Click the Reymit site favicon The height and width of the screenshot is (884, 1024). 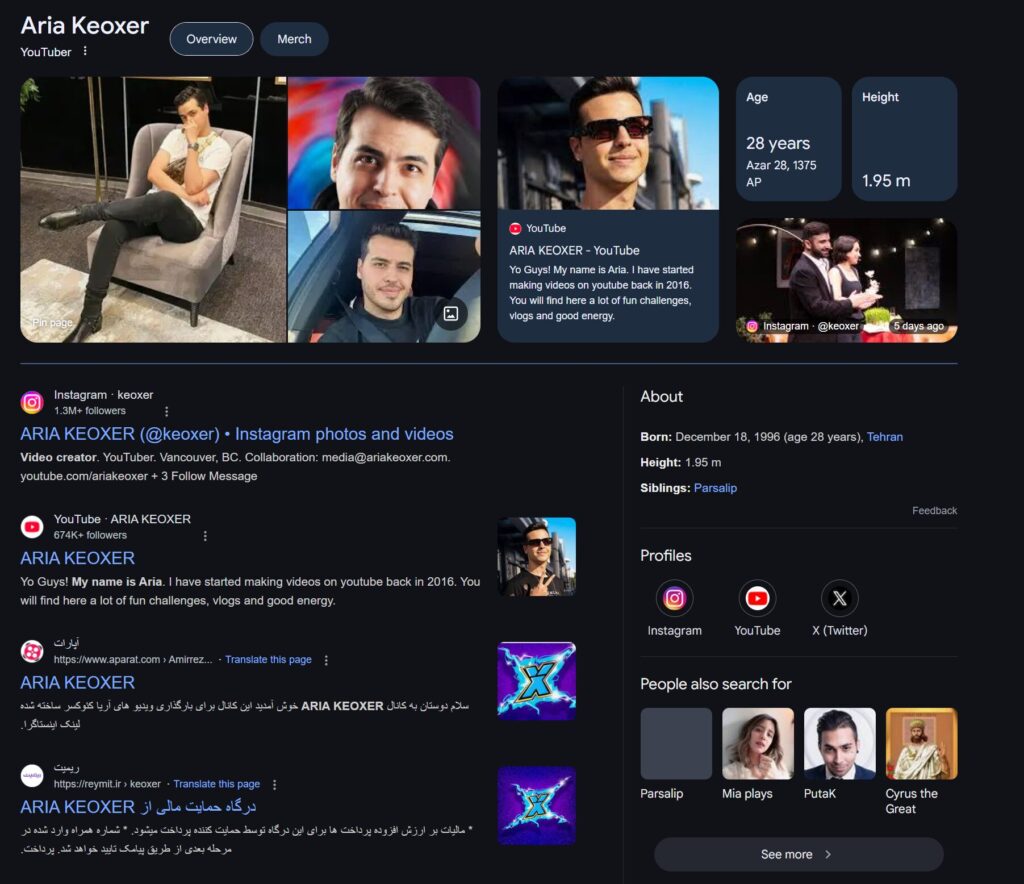(32, 775)
